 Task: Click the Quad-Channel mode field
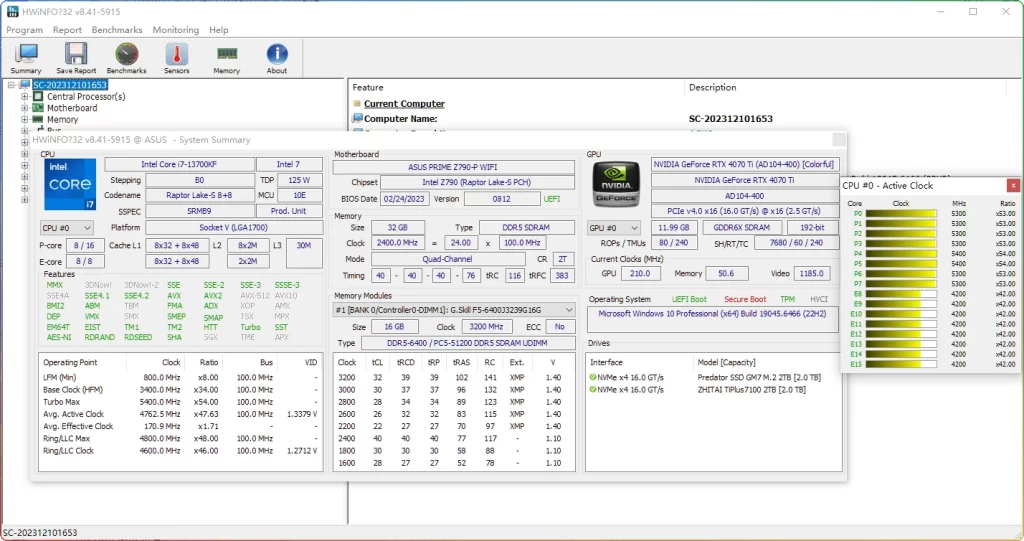tap(447, 259)
